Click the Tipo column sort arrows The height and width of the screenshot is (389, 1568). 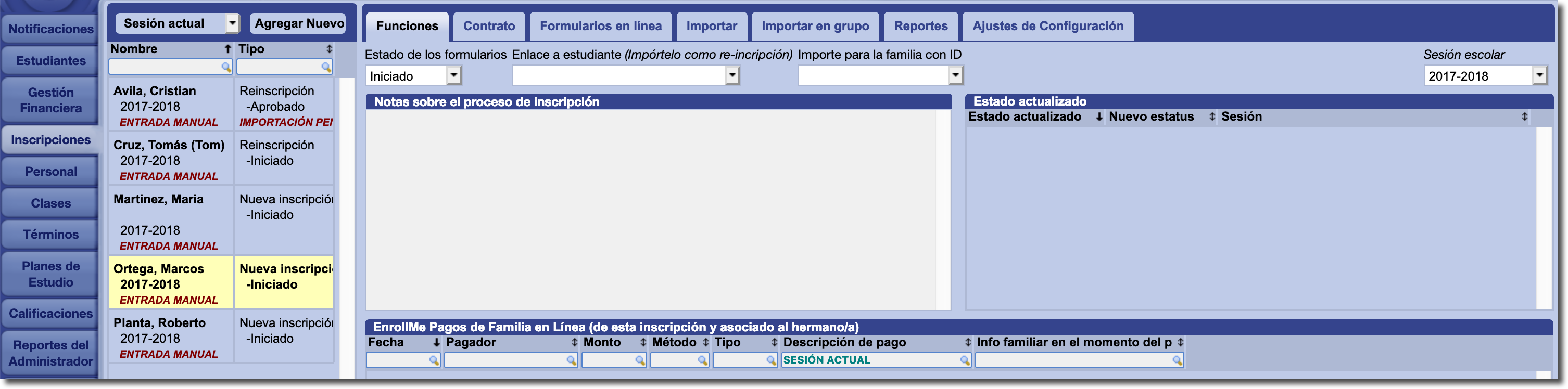[x=328, y=49]
